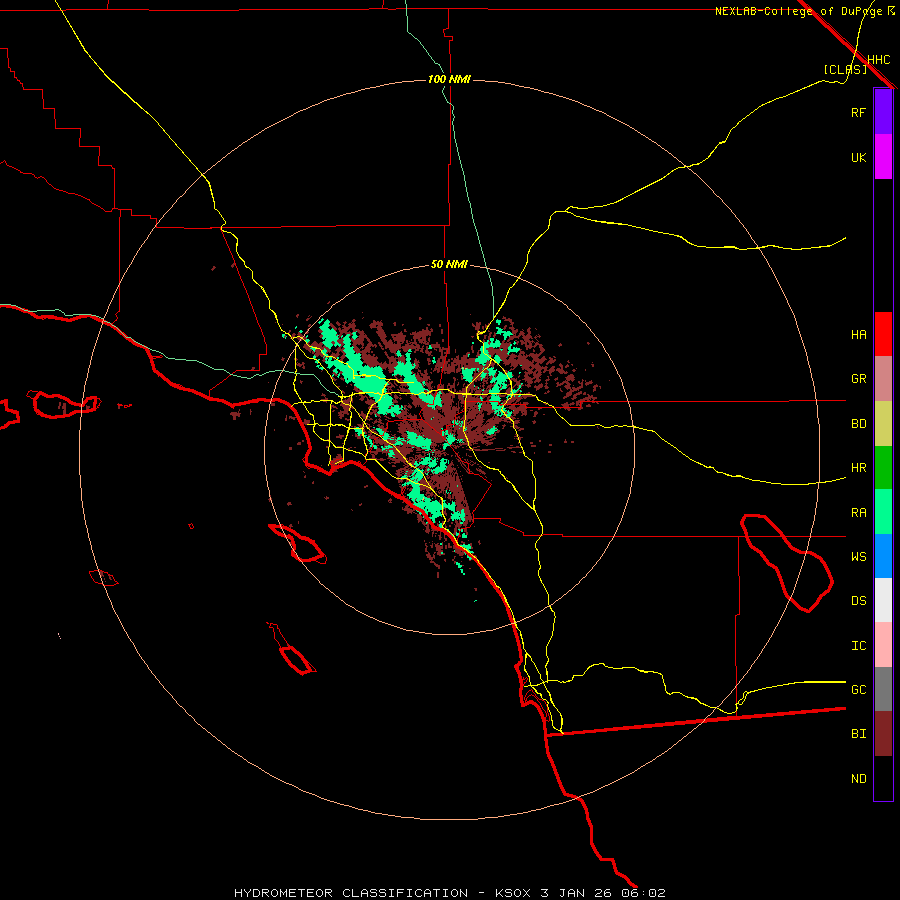
Task: Click the WS legend label
Action: tap(858, 557)
